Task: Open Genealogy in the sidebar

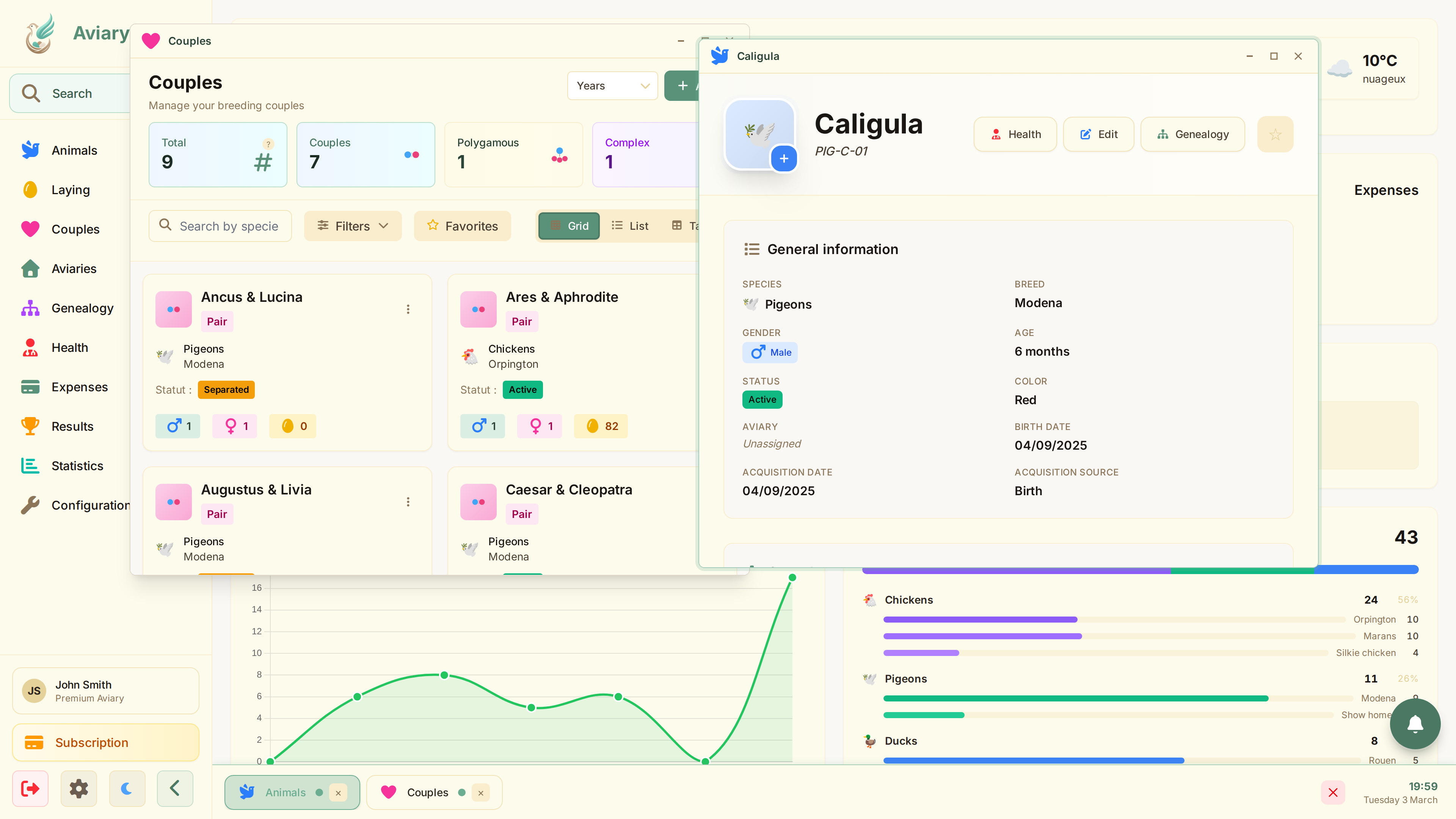Action: [x=82, y=308]
